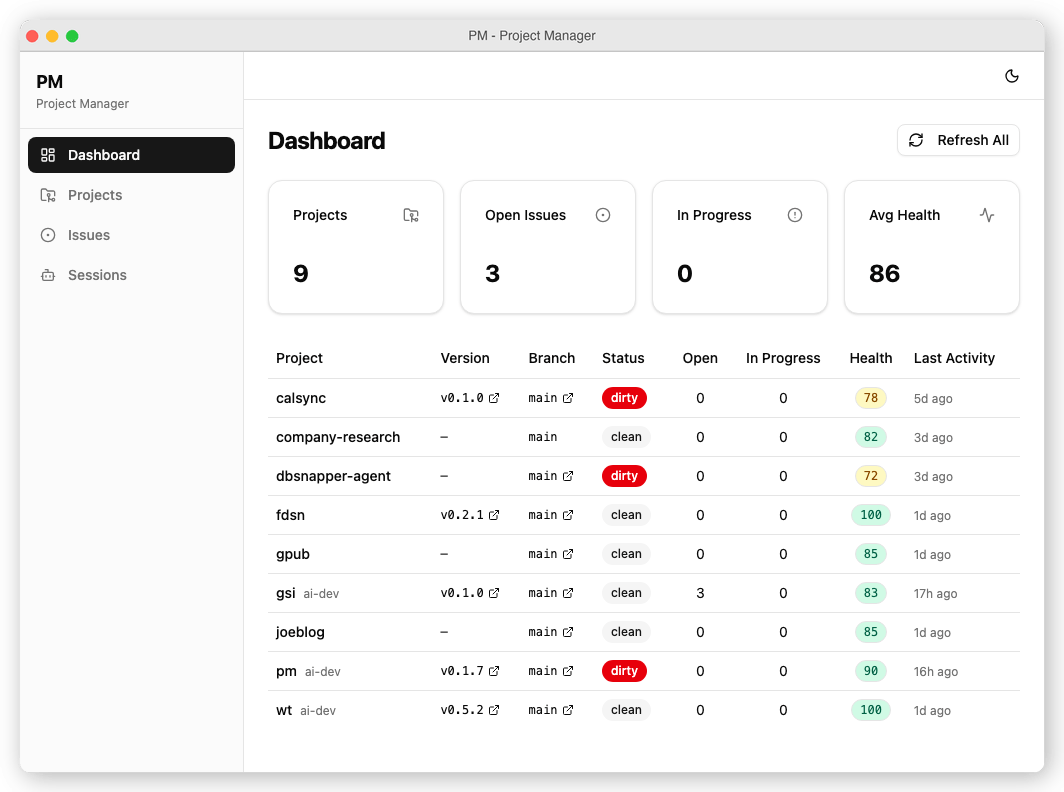Click the clean status badge for wt
1064x792 pixels.
coord(626,710)
